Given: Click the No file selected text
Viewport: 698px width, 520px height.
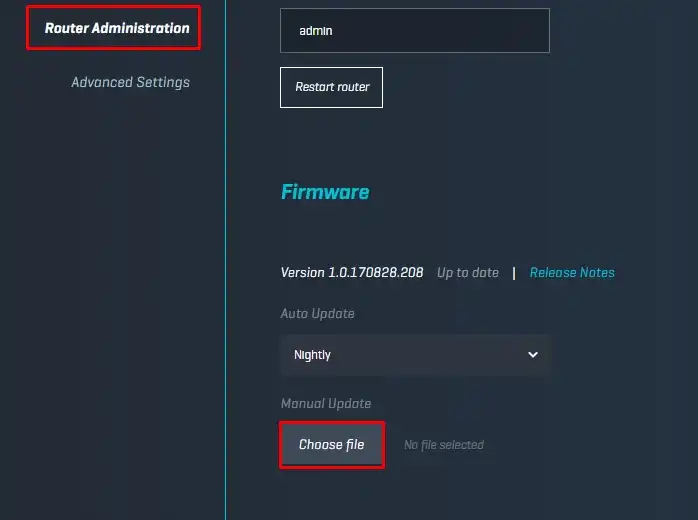Looking at the screenshot, I should click(x=443, y=445).
